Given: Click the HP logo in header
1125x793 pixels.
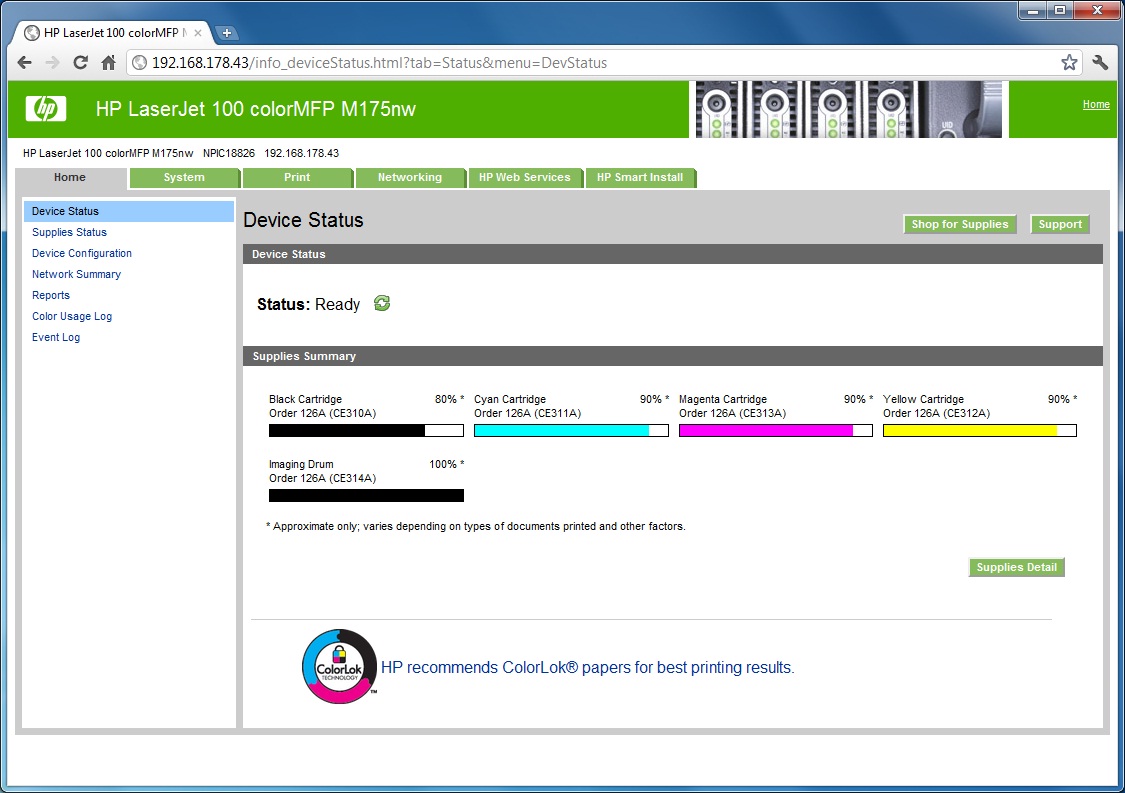Looking at the screenshot, I should pos(46,109).
